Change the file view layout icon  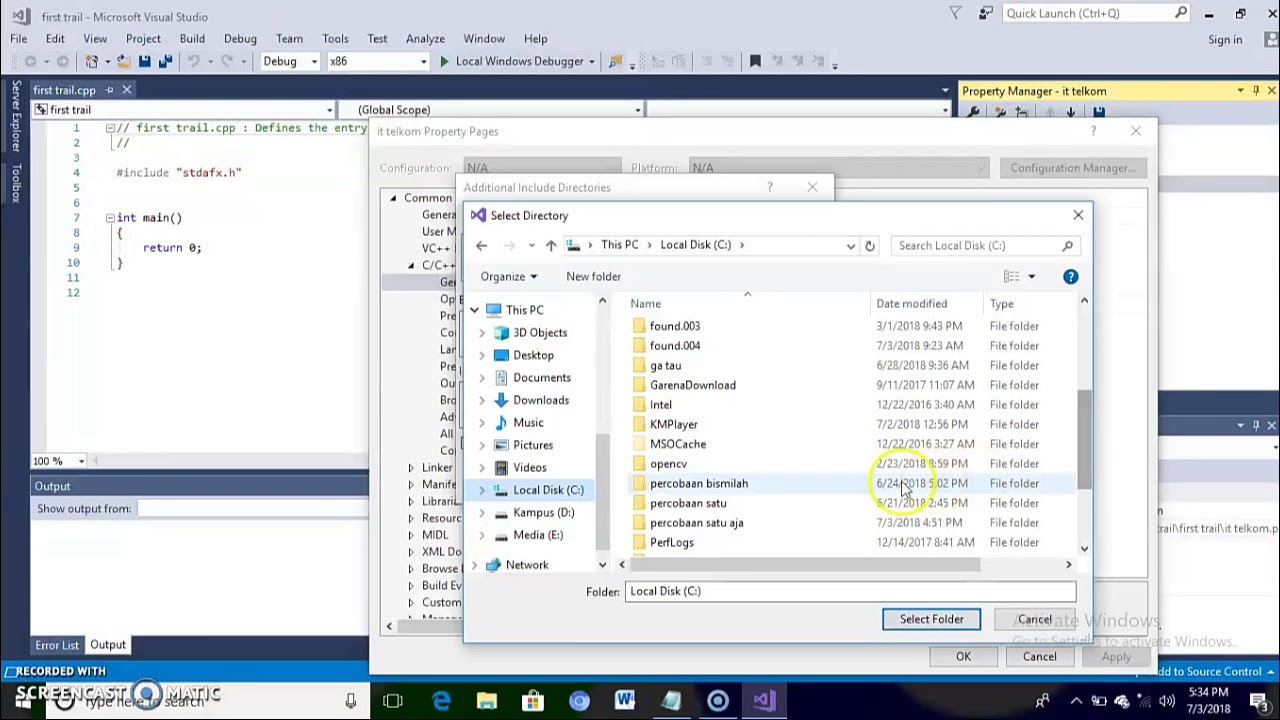(1011, 276)
